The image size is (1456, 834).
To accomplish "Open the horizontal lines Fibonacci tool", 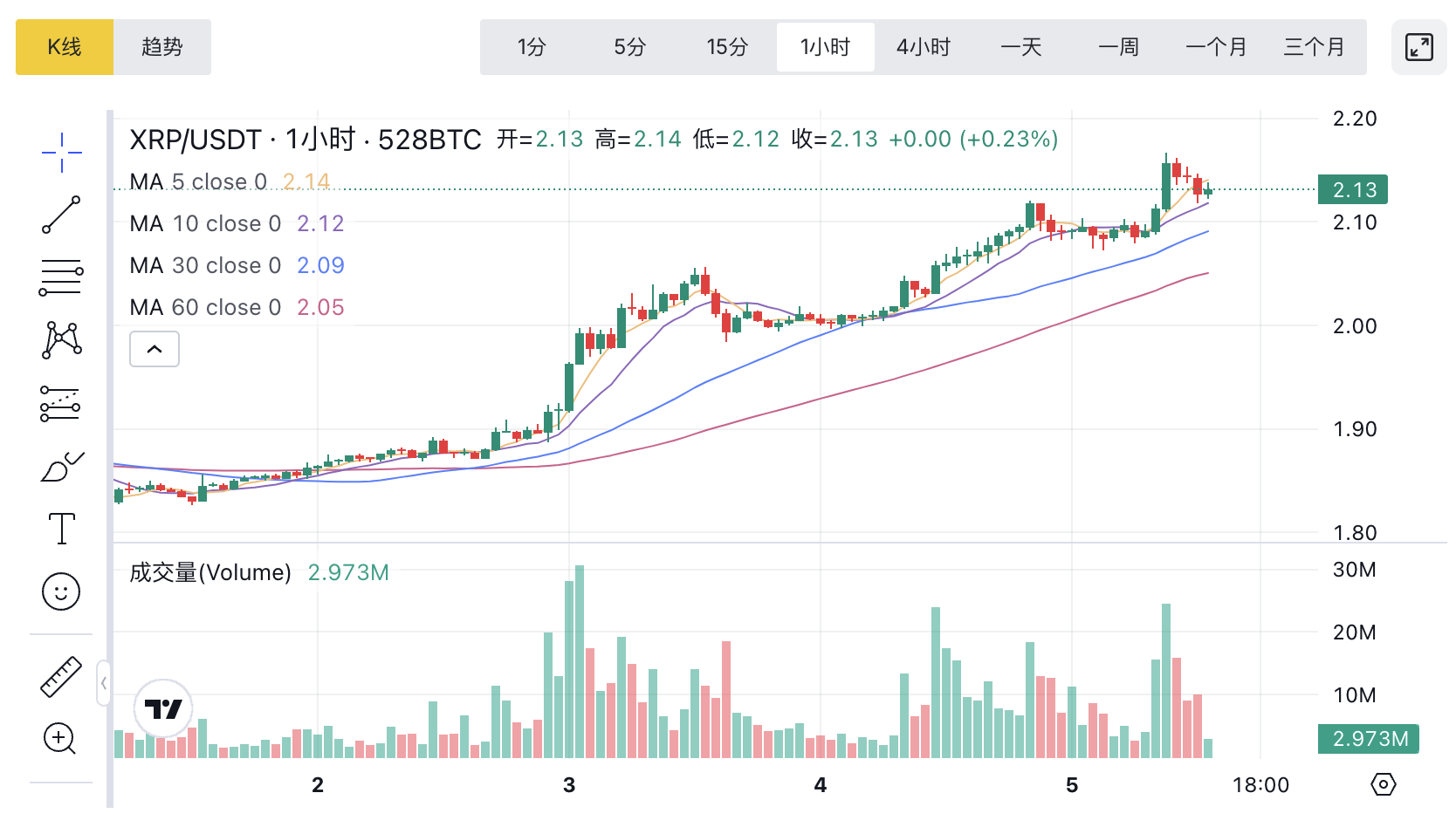I will point(61,277).
